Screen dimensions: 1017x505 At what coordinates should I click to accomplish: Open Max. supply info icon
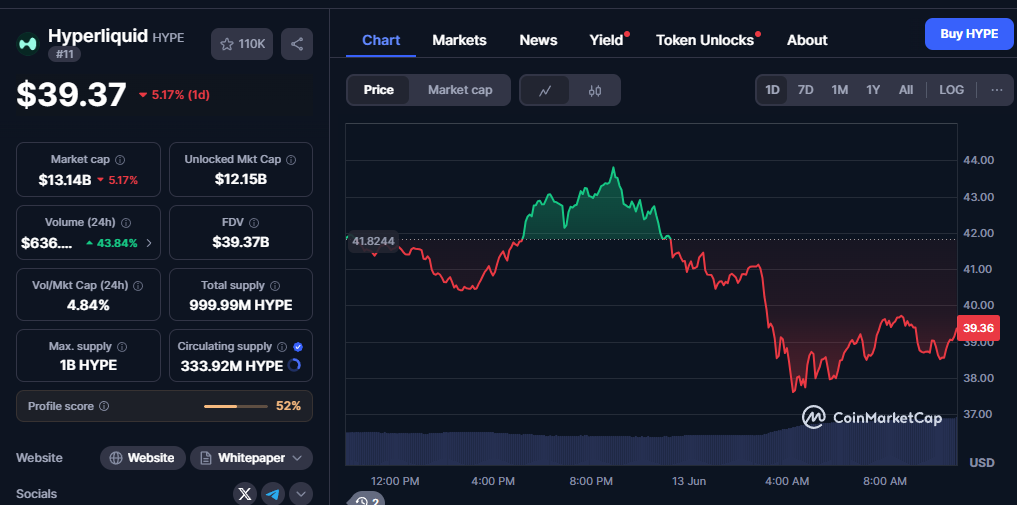tap(122, 347)
